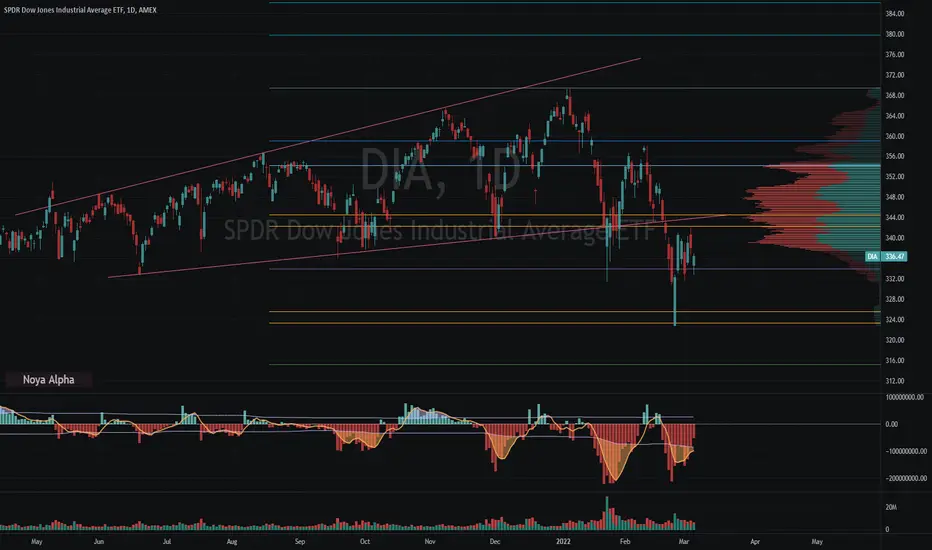
Task: Click the 328.00 price axis label
Action: coord(895,299)
